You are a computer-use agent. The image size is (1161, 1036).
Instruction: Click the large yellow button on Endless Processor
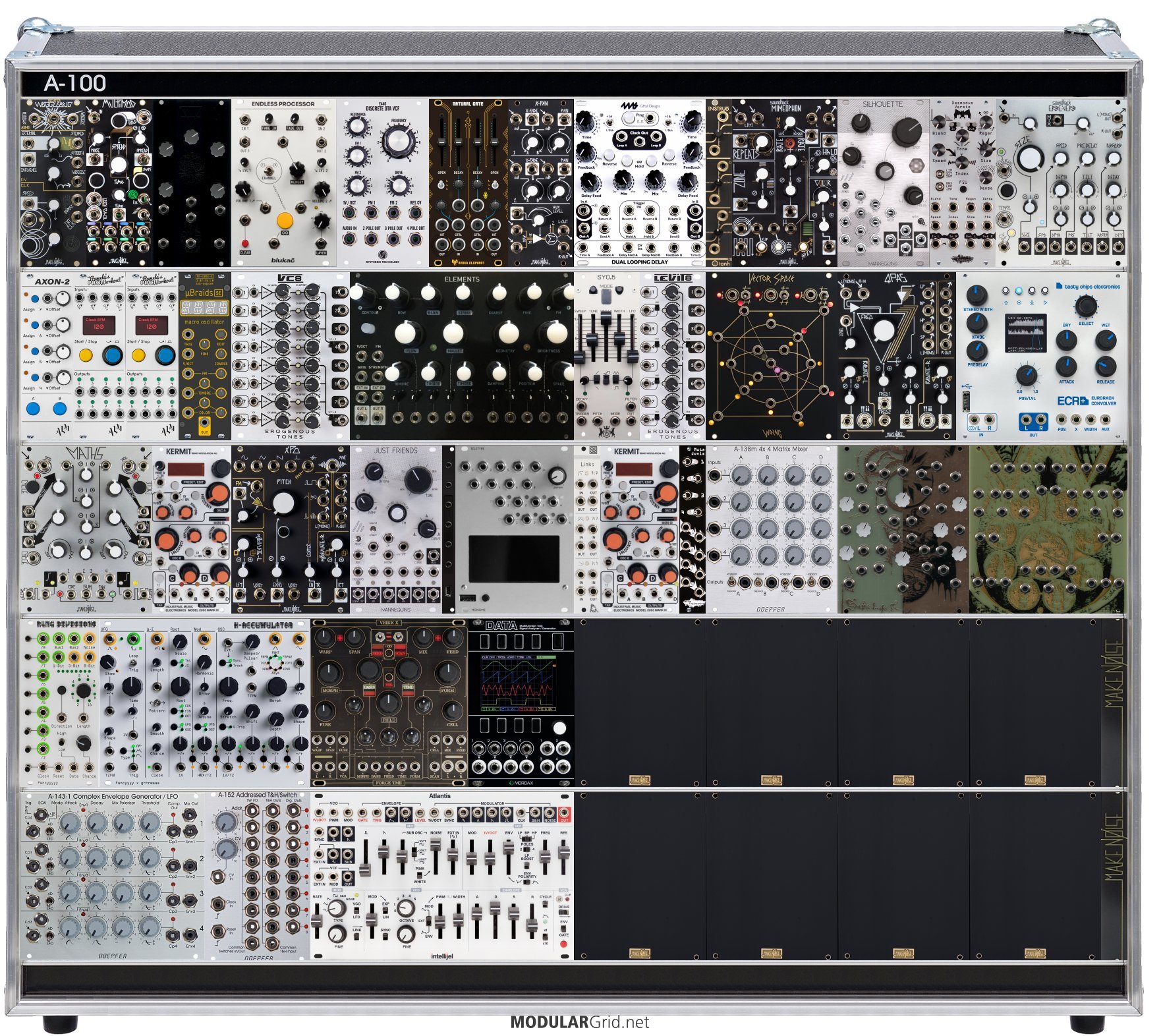click(x=285, y=221)
